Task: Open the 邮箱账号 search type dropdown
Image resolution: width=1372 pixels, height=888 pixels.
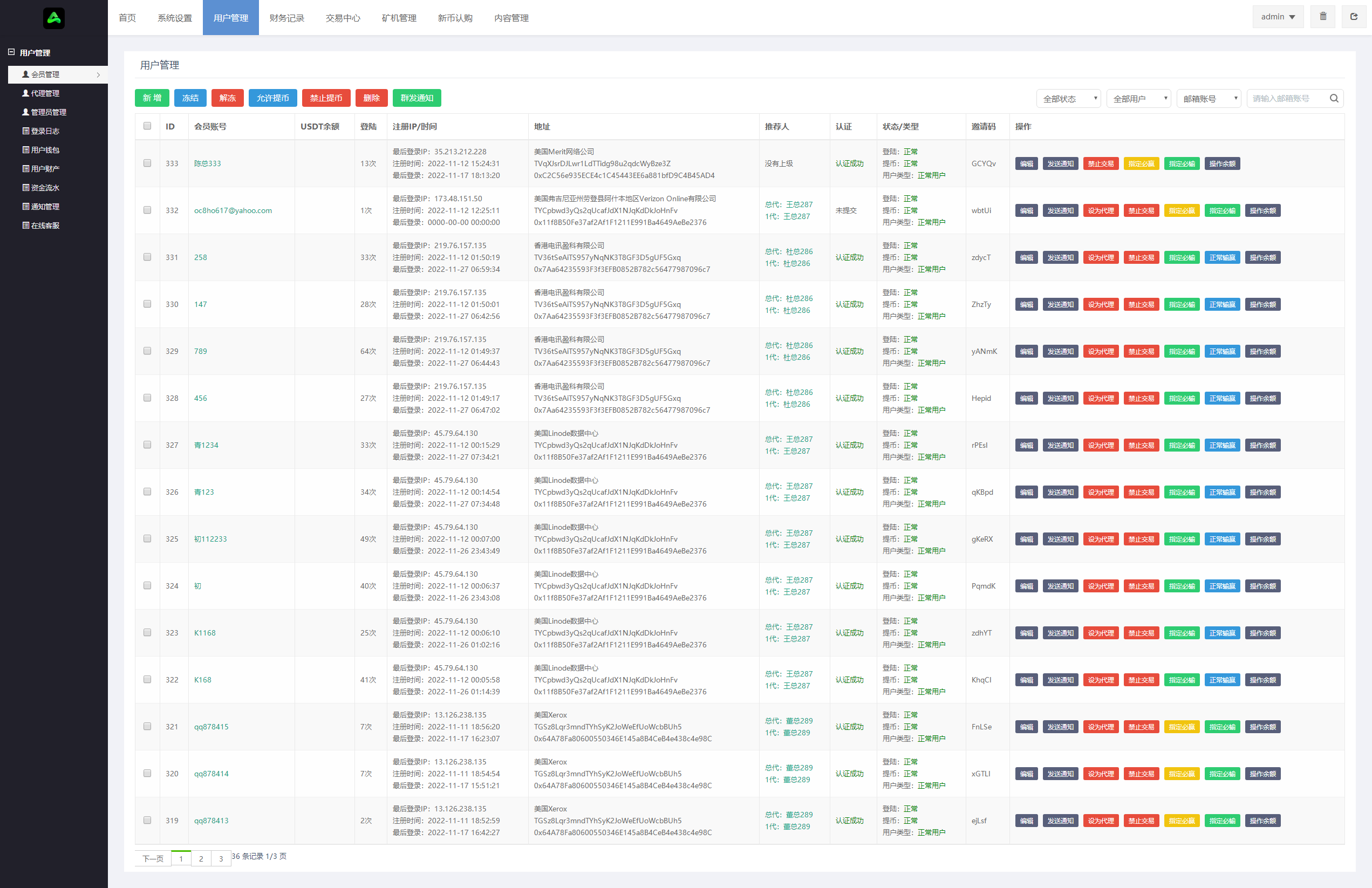Action: pos(1209,99)
